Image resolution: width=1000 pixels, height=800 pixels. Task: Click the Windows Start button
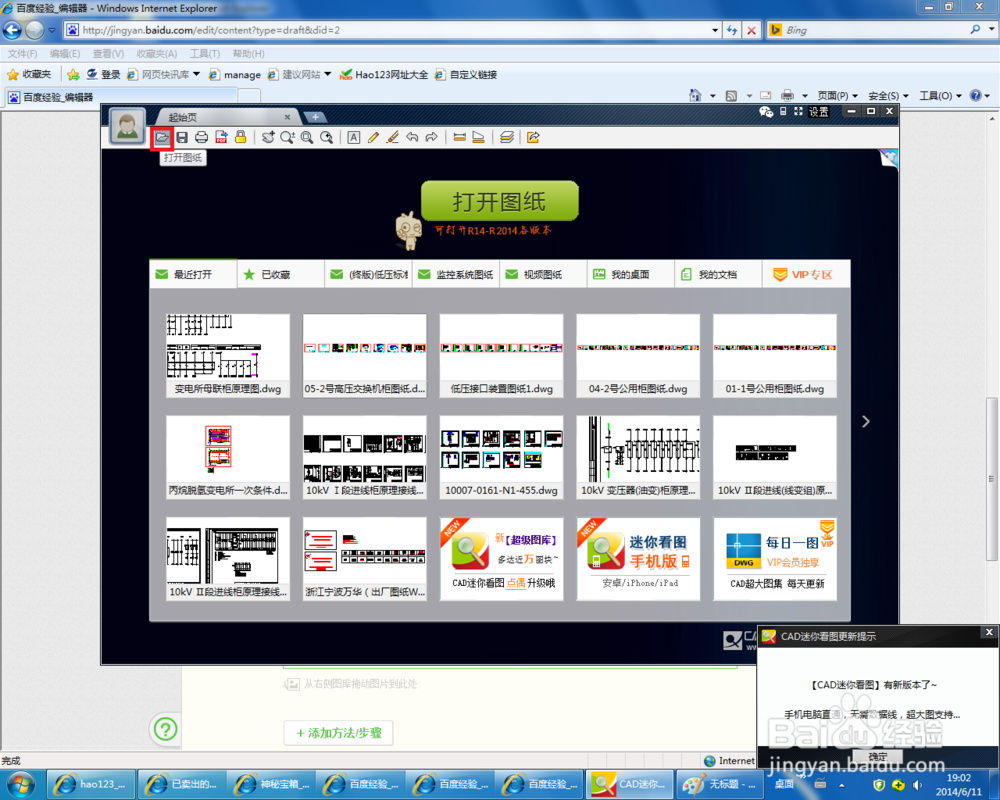point(20,784)
